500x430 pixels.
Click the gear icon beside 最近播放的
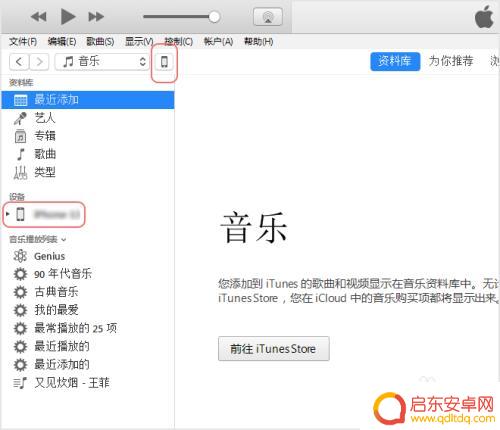20,346
